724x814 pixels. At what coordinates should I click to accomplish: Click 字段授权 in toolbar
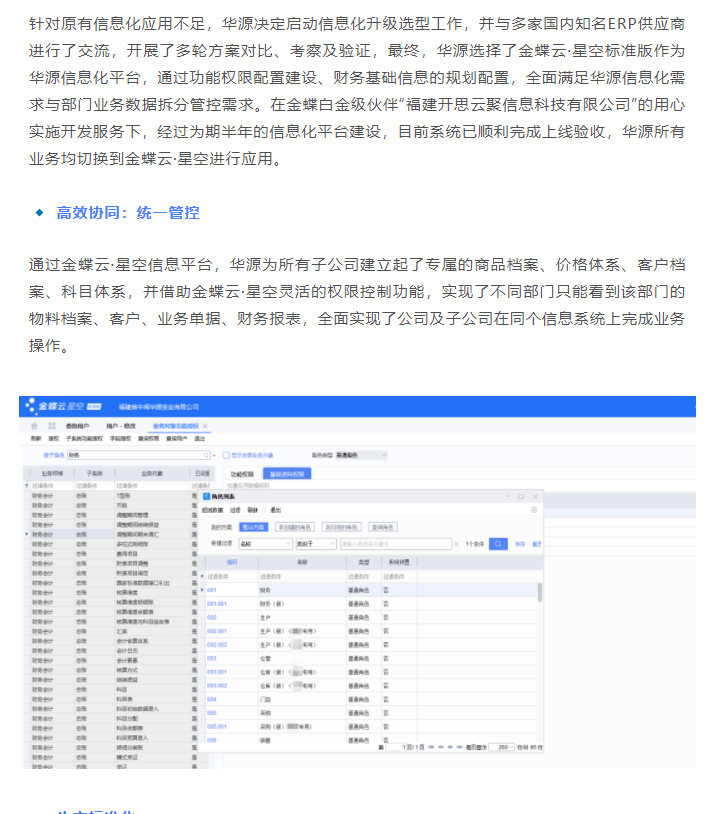120,439
